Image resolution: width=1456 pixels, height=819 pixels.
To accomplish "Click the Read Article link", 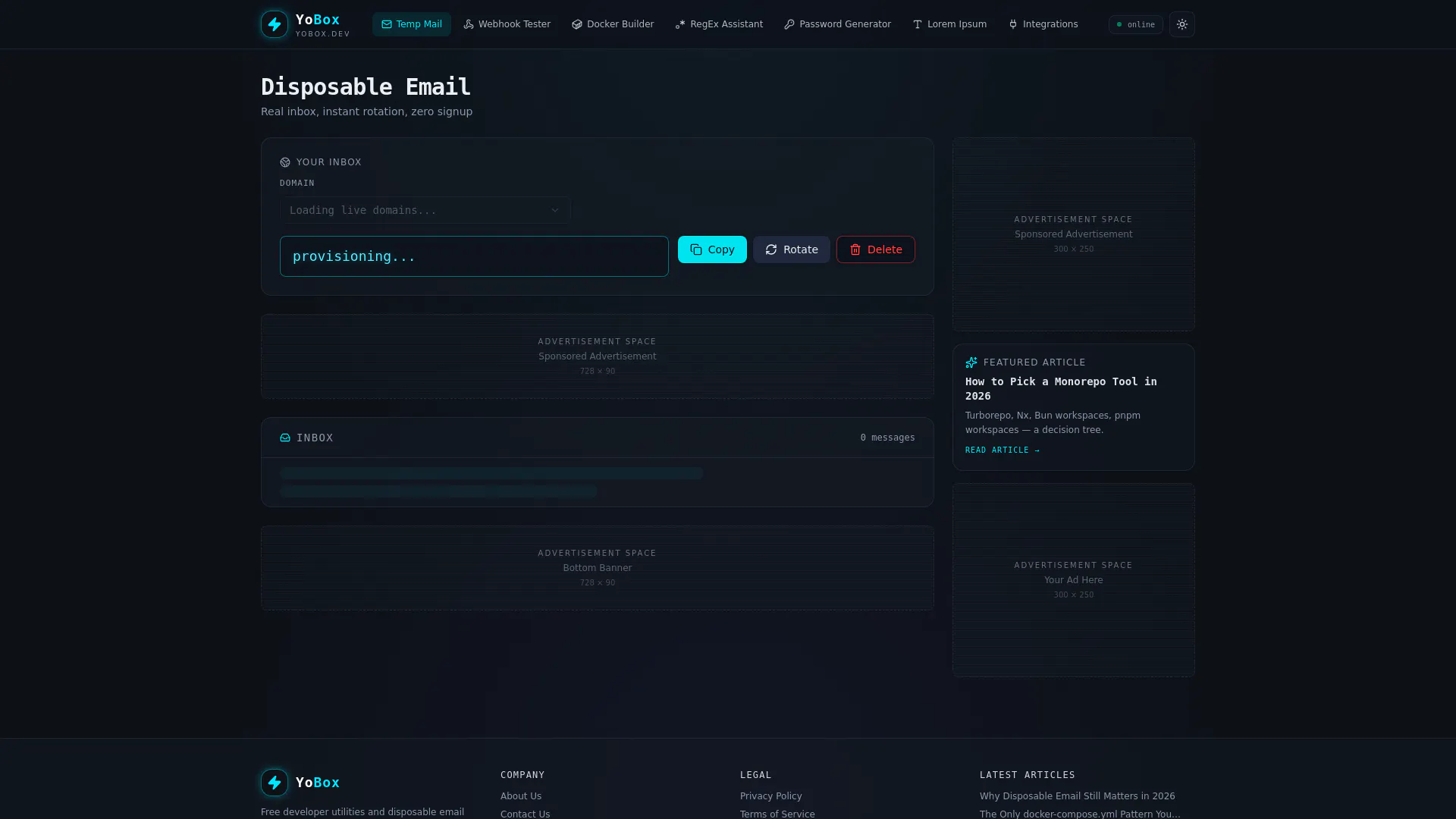I will tap(1002, 450).
